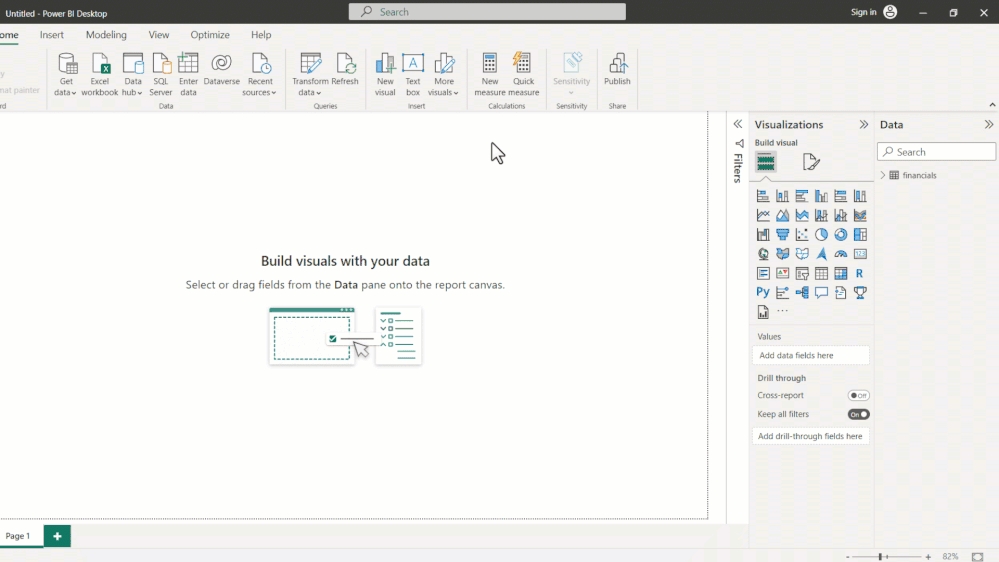The image size is (999, 562).
Task: Select the Clustered column chart visual
Action: tap(821, 196)
